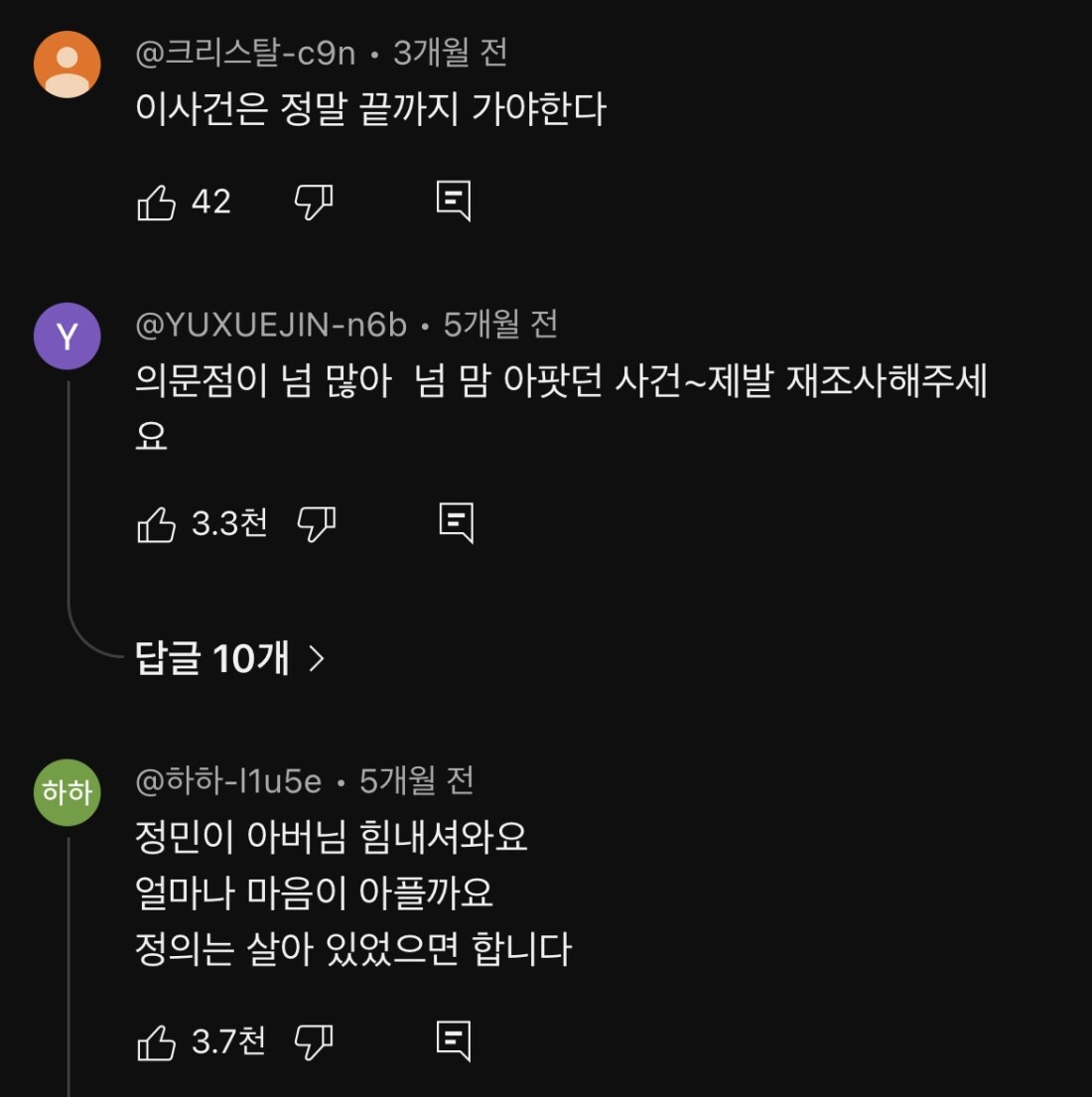Image resolution: width=1092 pixels, height=1097 pixels.
Task: Click the chevron next to 답글 10개
Action: 317,658
